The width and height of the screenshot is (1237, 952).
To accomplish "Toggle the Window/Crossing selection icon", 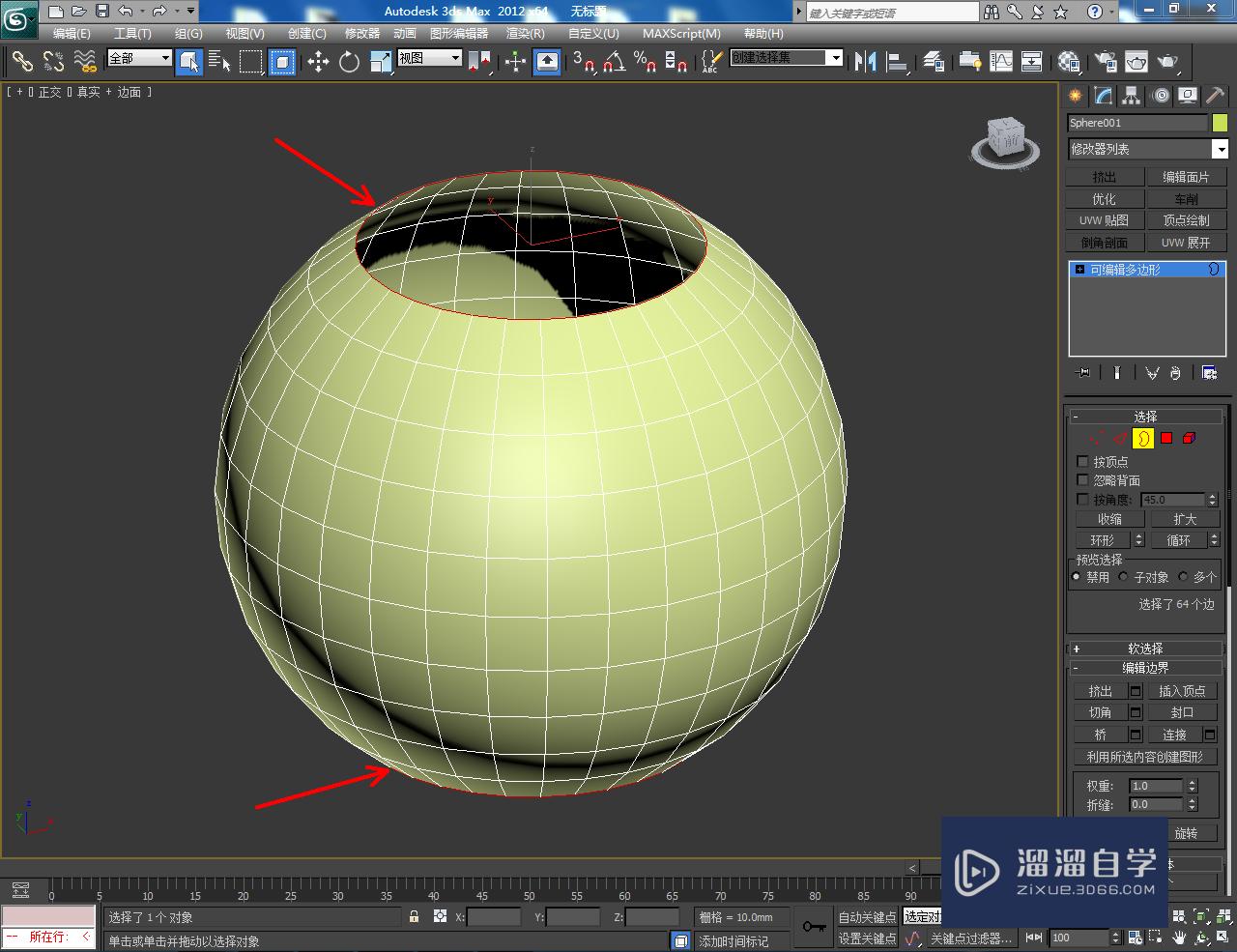I will coord(282,62).
